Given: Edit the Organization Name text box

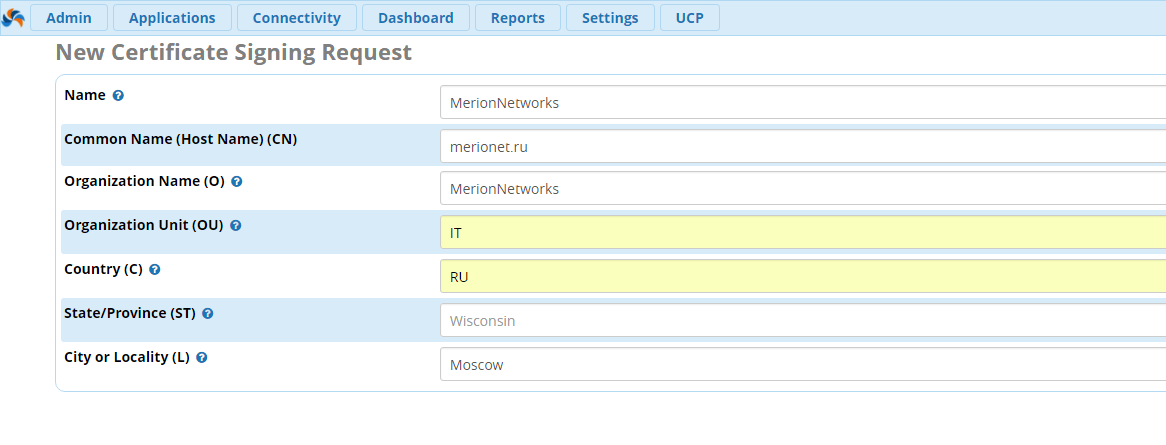Looking at the screenshot, I should point(802,189).
